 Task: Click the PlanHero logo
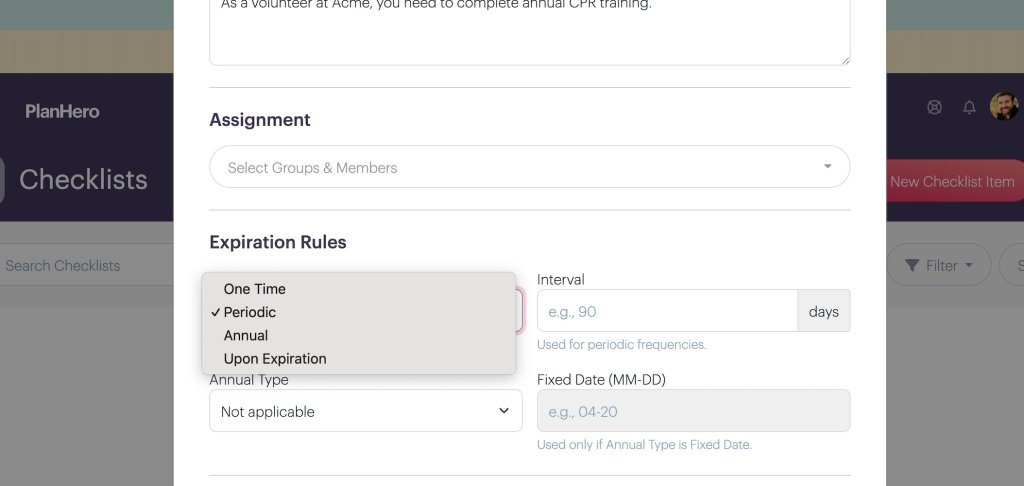(x=62, y=111)
